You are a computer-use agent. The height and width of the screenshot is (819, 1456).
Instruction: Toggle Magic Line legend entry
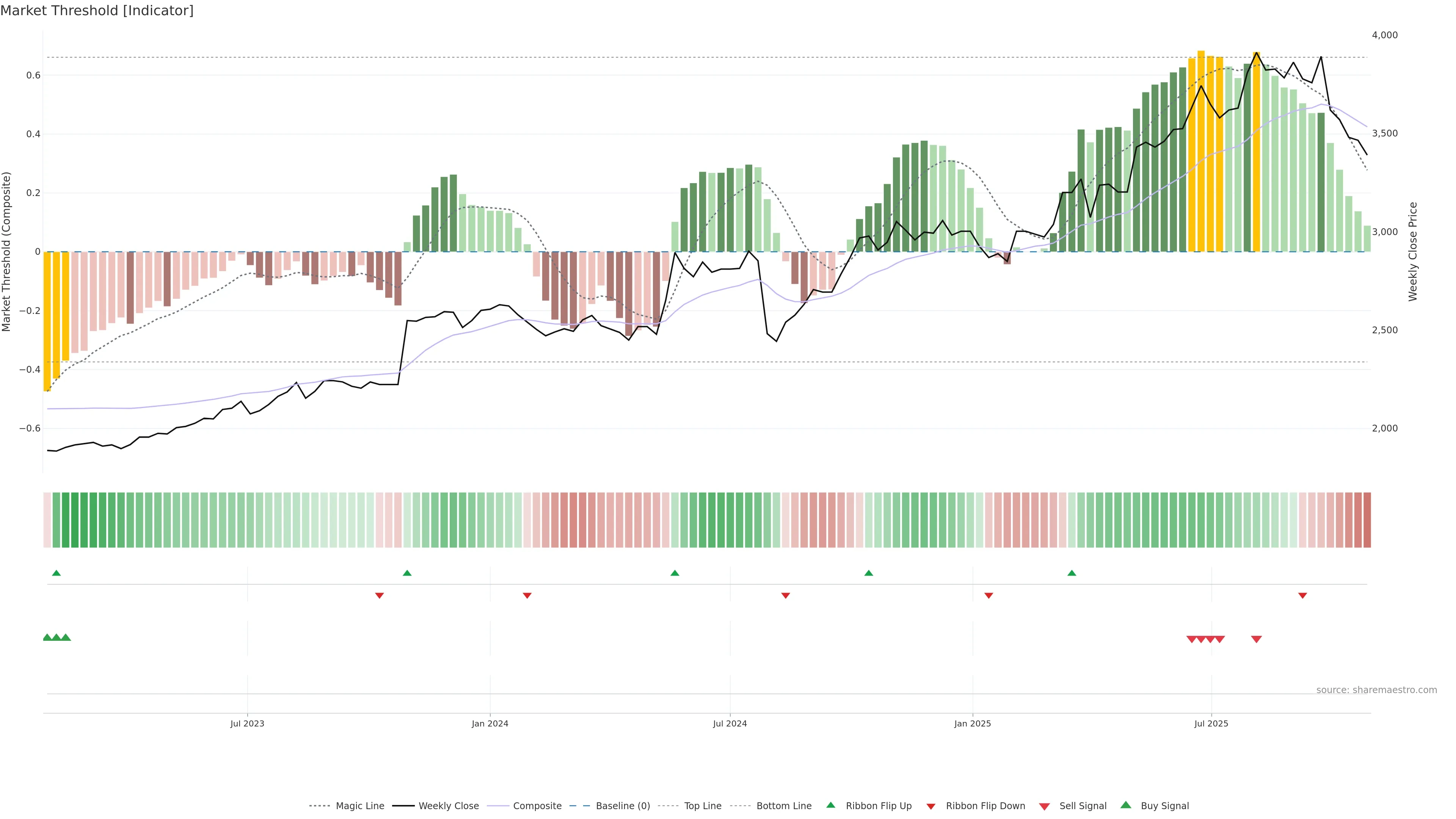tap(359, 806)
